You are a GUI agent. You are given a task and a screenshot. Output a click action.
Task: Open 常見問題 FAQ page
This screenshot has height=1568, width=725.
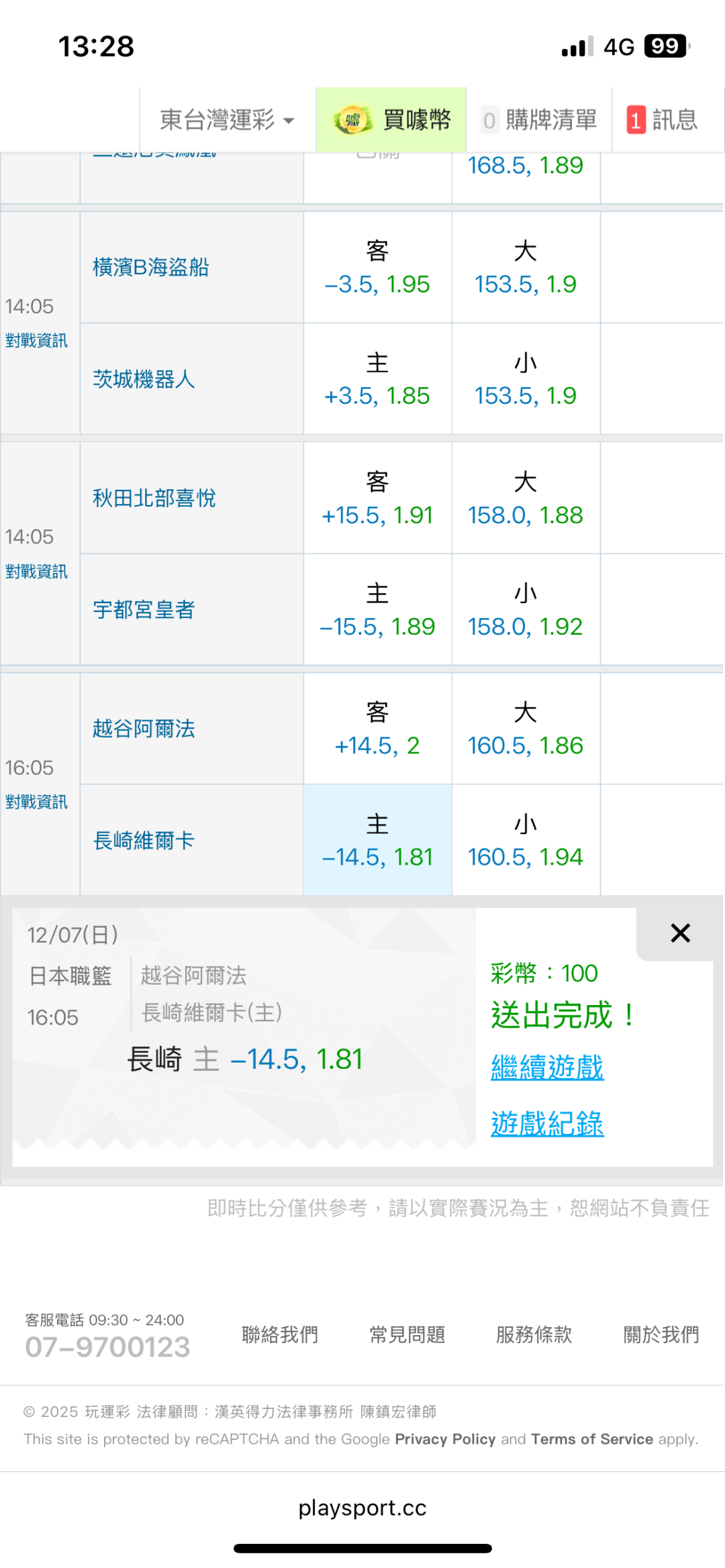pos(407,1335)
